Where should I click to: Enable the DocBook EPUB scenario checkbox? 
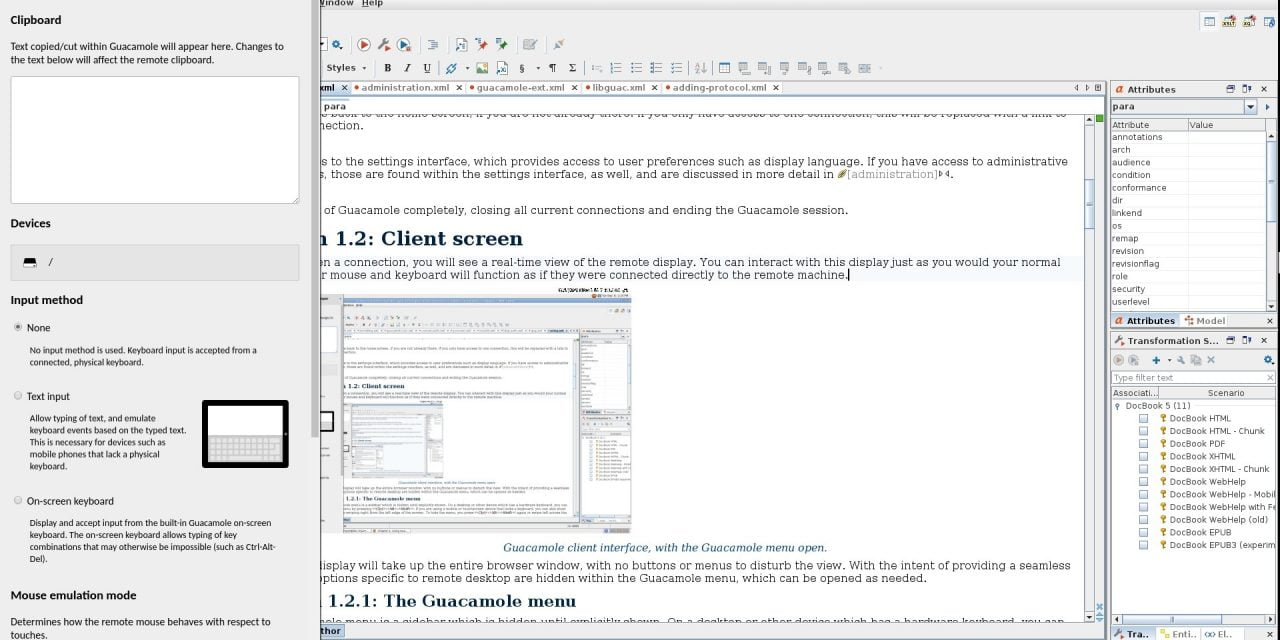(1143, 532)
